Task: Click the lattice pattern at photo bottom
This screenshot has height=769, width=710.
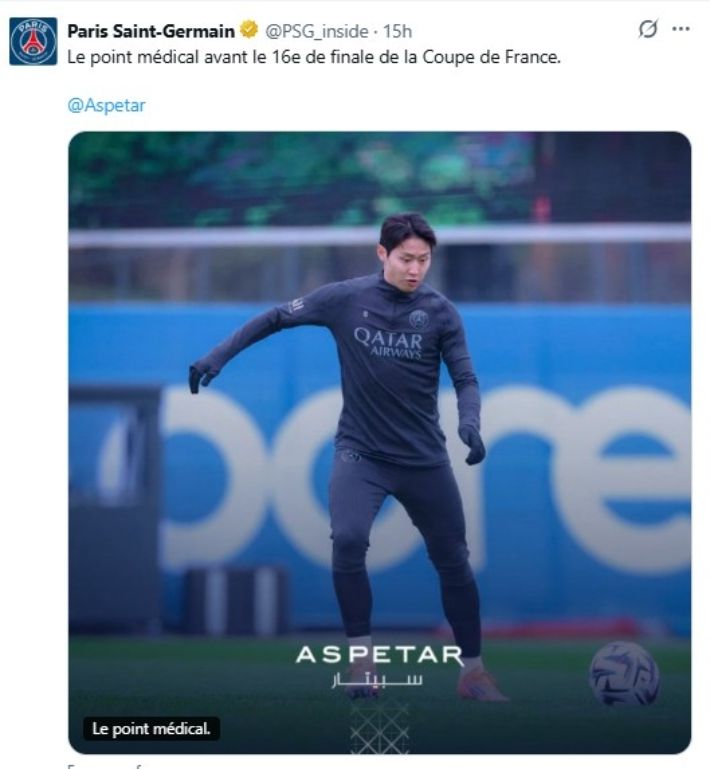Action: (x=379, y=725)
